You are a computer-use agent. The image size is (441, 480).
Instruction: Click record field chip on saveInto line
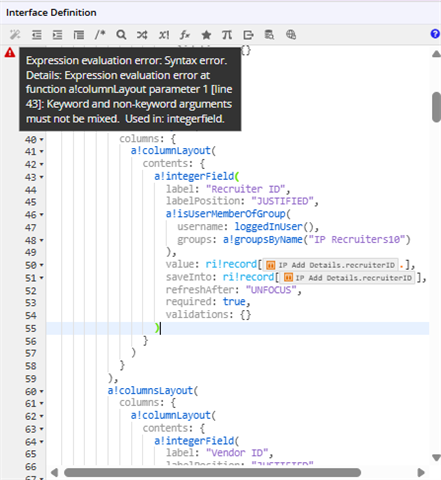tap(348, 278)
